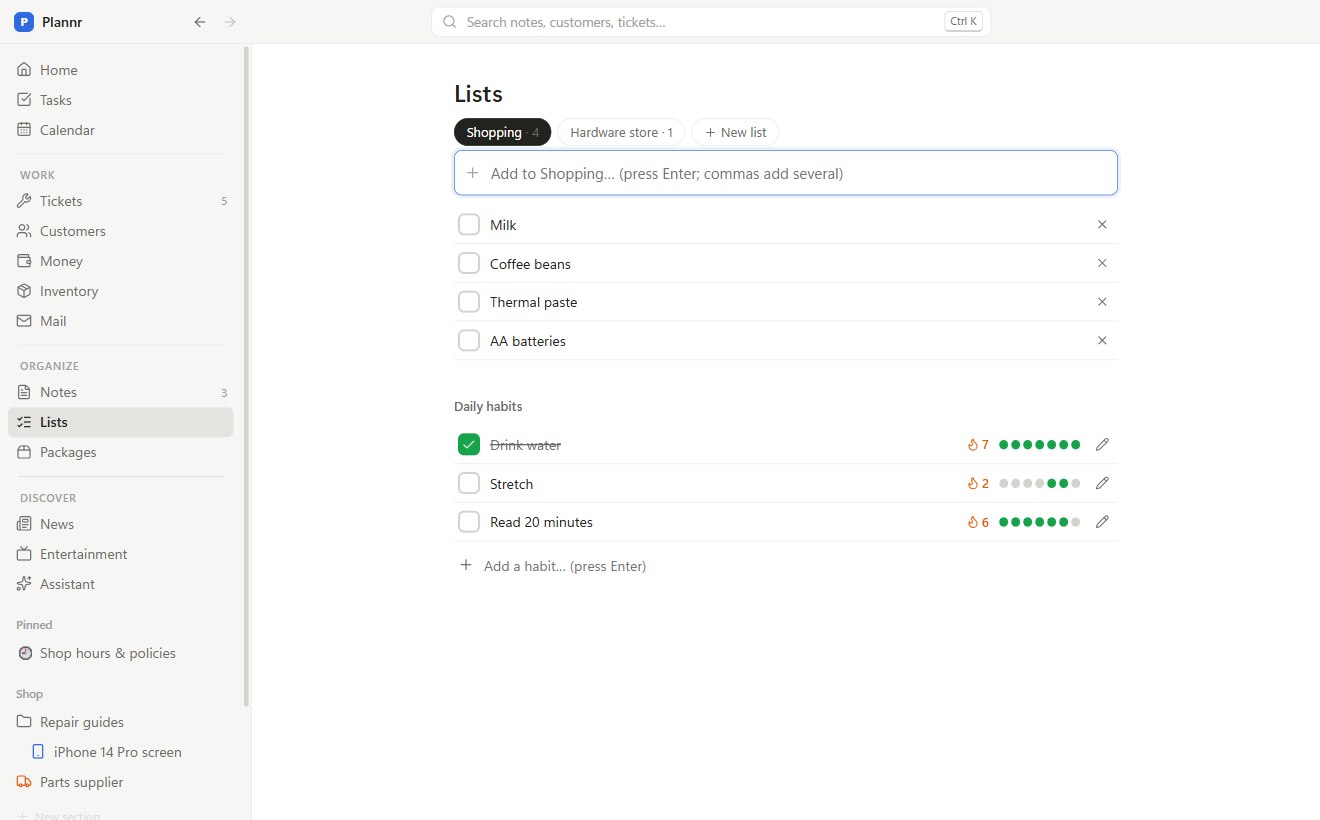Create a list with New list
Screen dimensions: 1320x820
click(735, 132)
